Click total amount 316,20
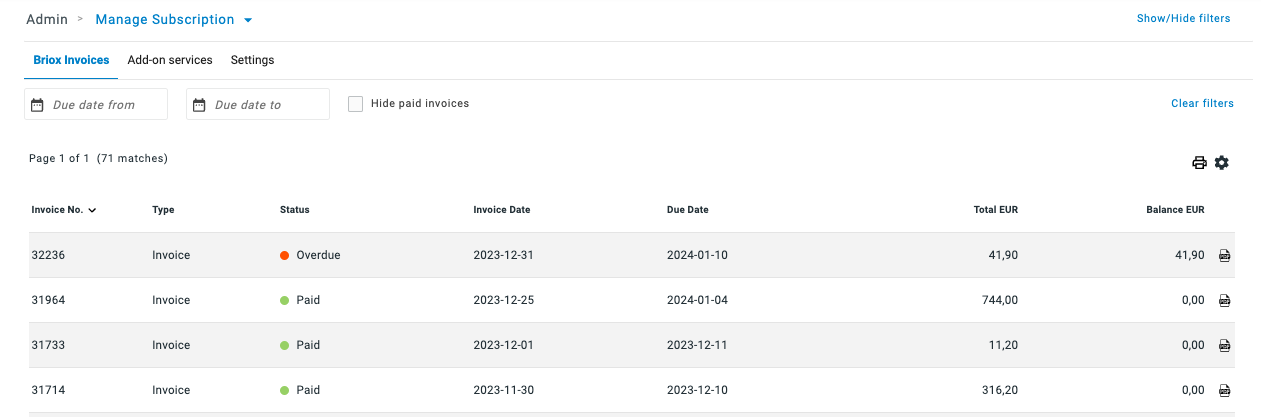Viewport: 1261px width, 417px height. tap(1000, 390)
